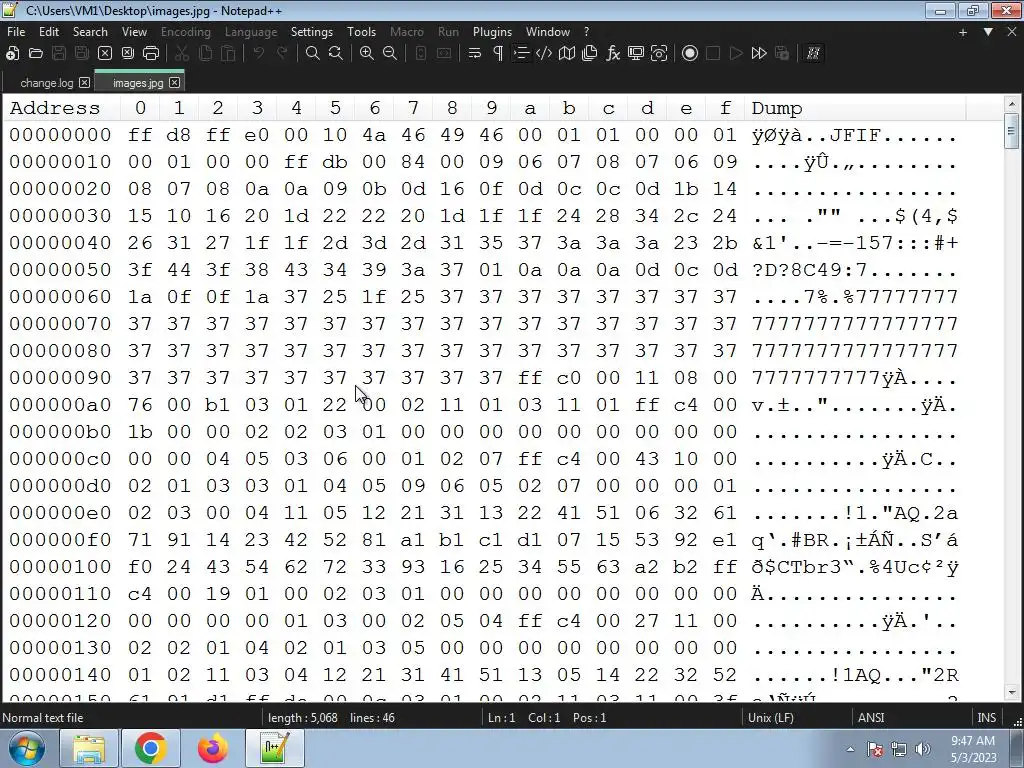Click the volume speaker tray icon
The width and height of the screenshot is (1024, 768).
click(x=923, y=749)
